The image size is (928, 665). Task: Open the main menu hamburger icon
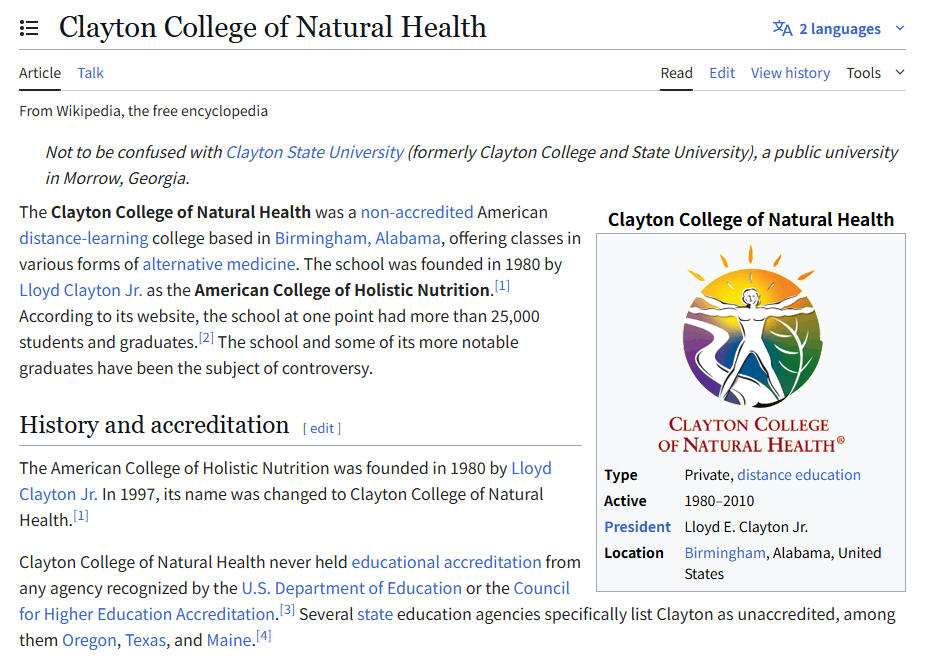(x=29, y=28)
